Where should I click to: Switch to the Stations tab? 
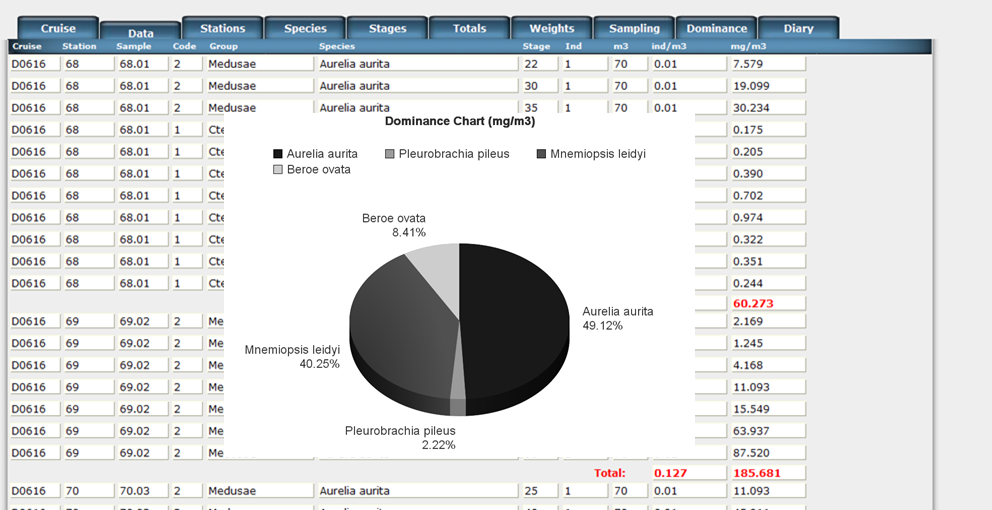click(x=222, y=28)
